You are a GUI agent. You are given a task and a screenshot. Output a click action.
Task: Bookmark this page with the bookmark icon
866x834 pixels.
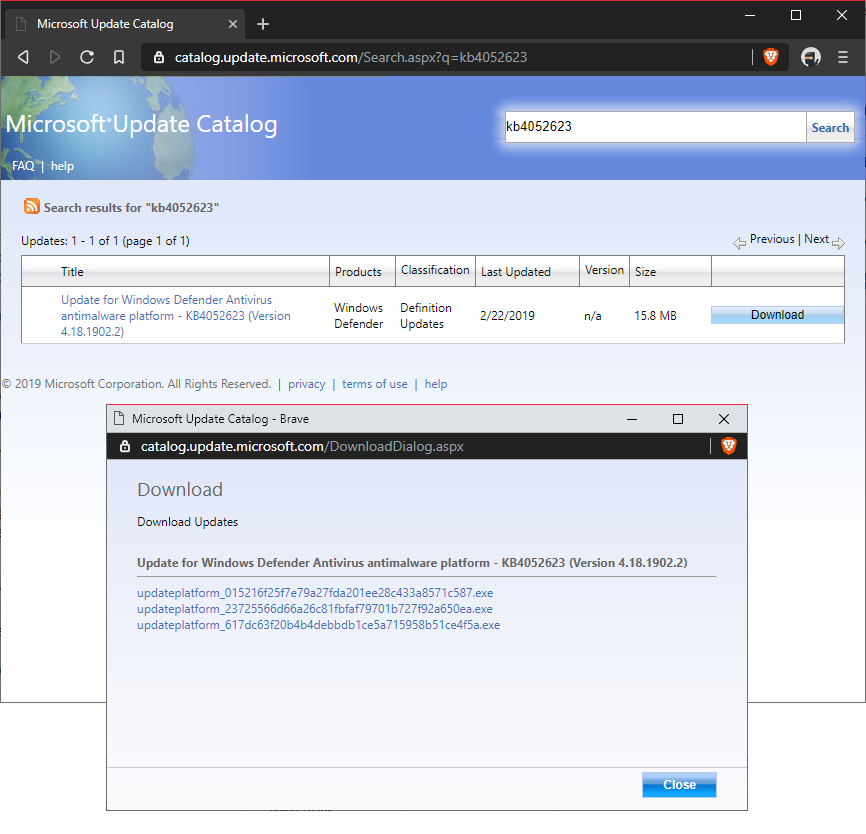(119, 57)
